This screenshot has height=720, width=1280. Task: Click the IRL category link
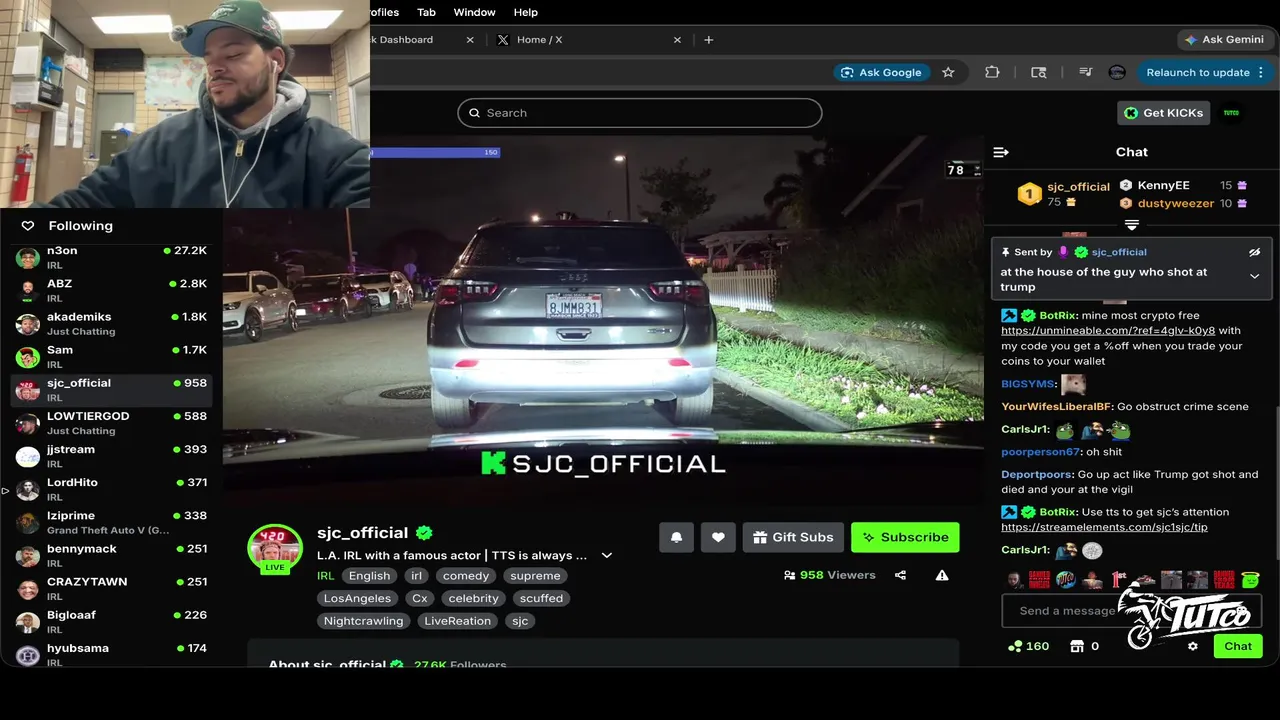326,575
